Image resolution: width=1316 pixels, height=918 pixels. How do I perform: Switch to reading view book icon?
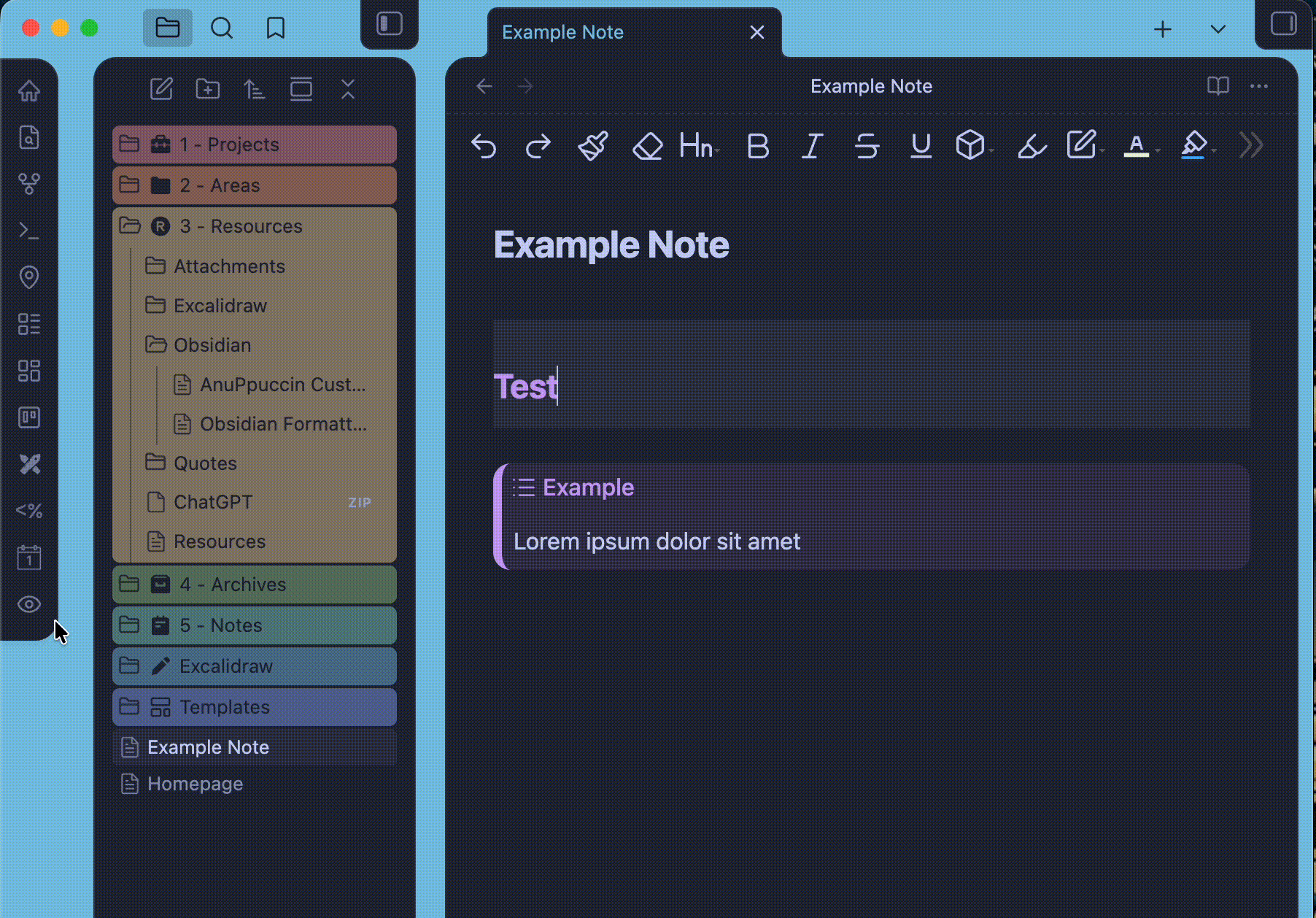1218,86
